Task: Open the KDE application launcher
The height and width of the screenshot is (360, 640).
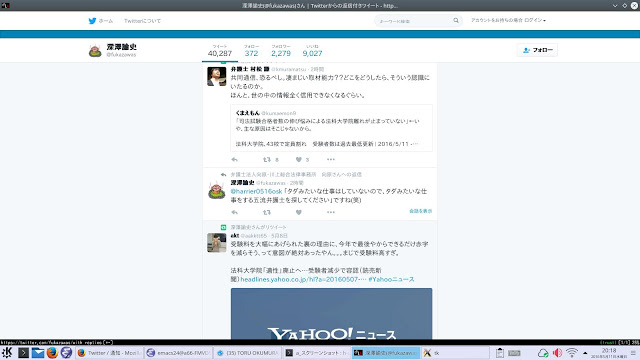Action: click(7, 353)
